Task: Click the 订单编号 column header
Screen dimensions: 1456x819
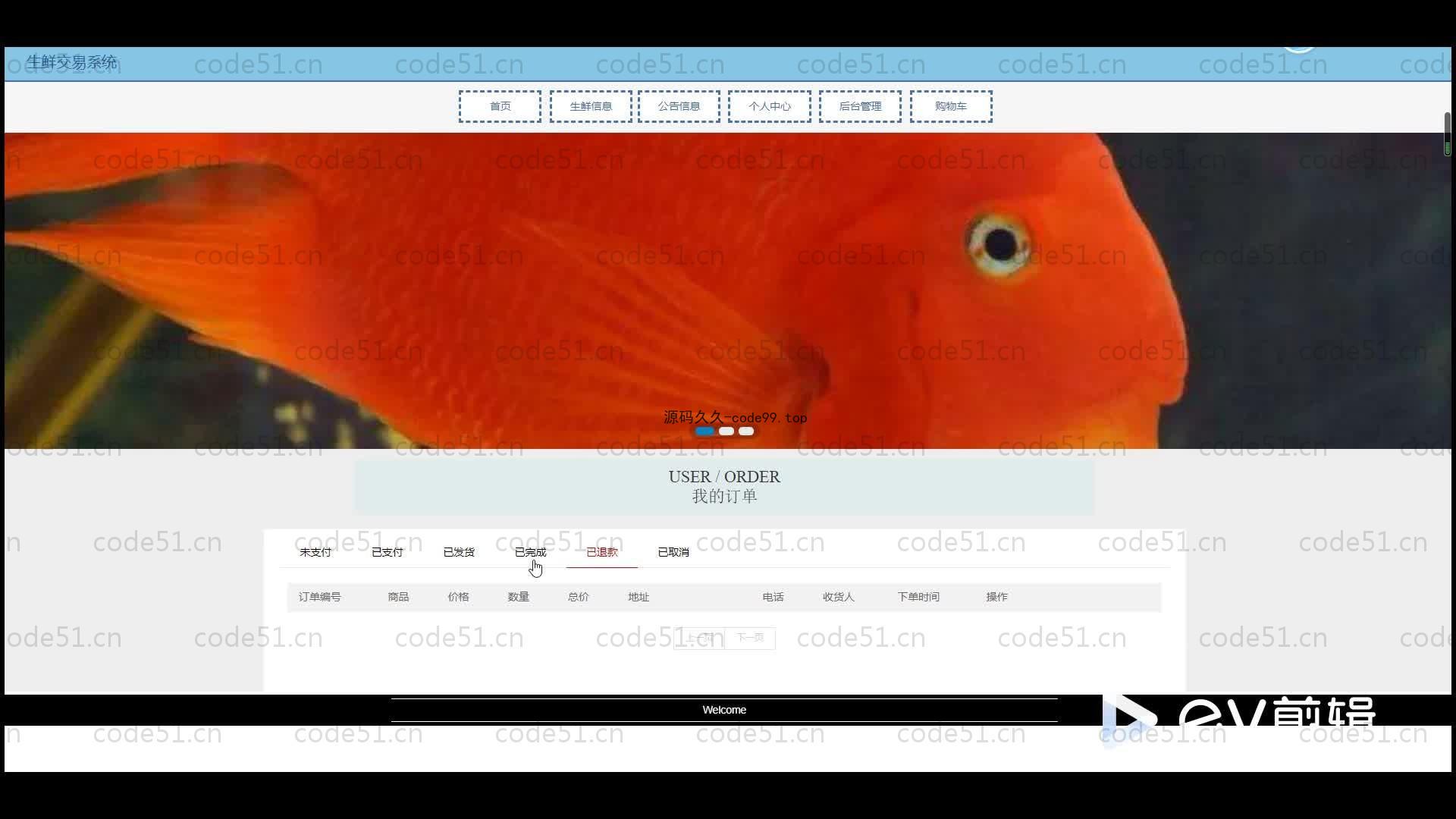Action: click(x=320, y=597)
